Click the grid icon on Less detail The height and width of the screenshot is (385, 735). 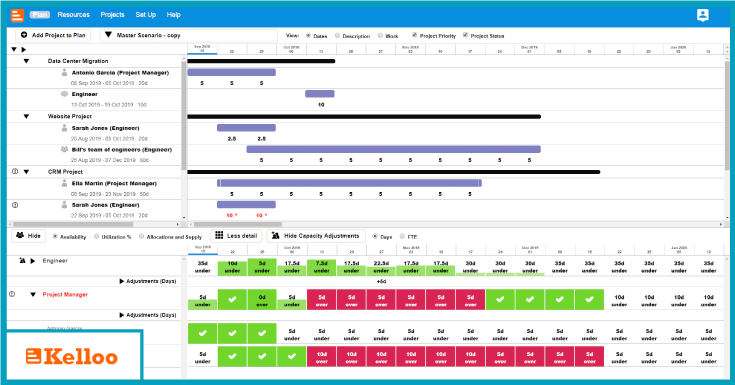pyautogui.click(x=219, y=235)
